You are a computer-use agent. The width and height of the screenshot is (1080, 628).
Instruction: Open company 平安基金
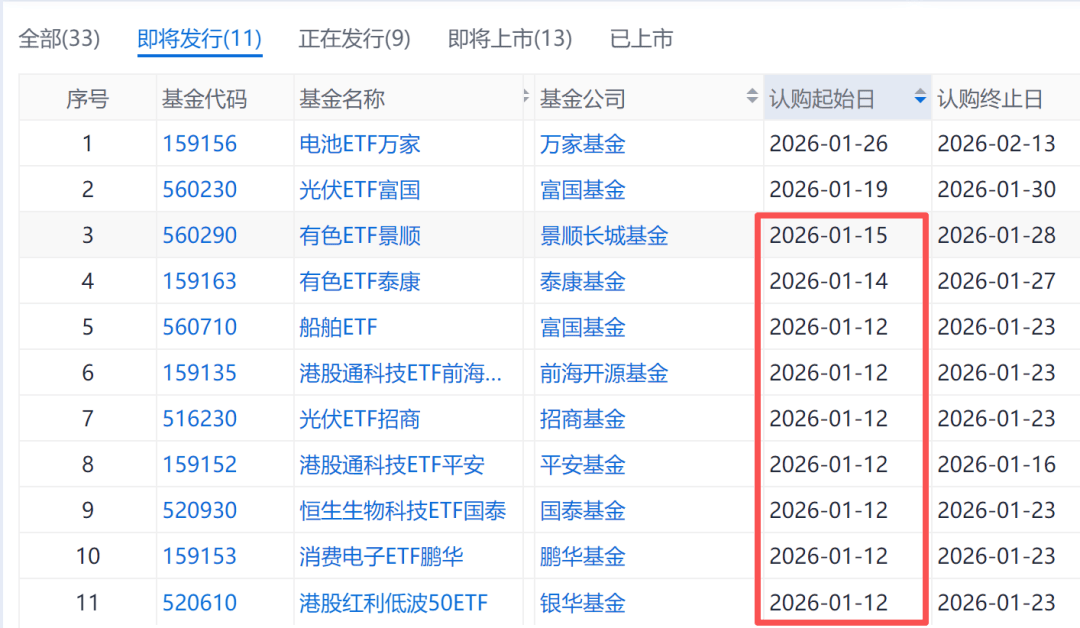click(583, 464)
